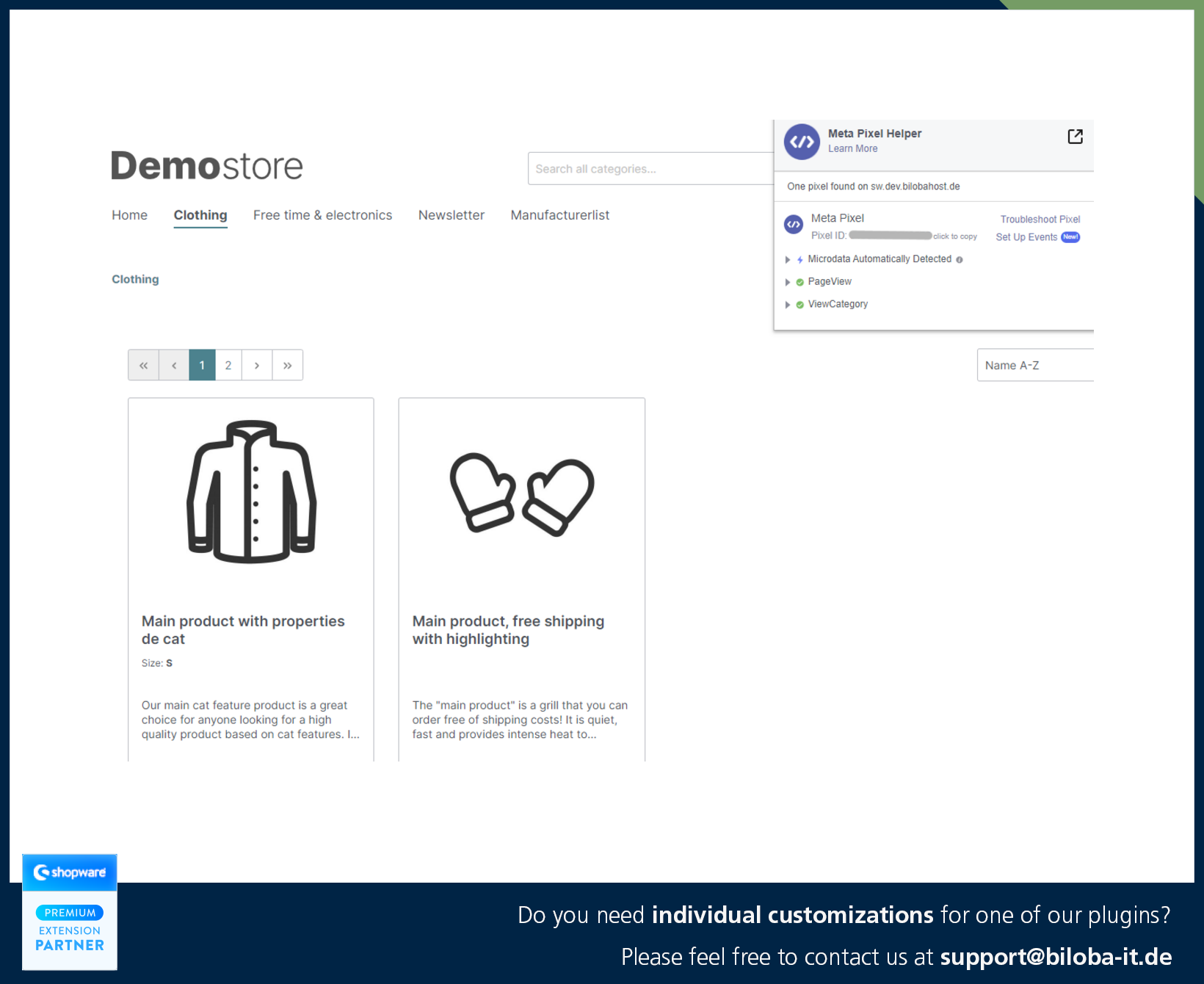Click the 'Meta Pixel Helper' panel title
The width and height of the screenshot is (1204, 984).
[874, 134]
